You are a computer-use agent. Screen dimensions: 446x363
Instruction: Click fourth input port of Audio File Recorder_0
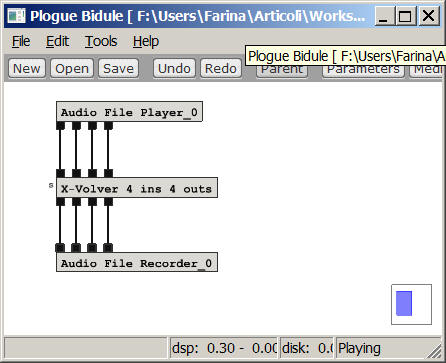108,248
